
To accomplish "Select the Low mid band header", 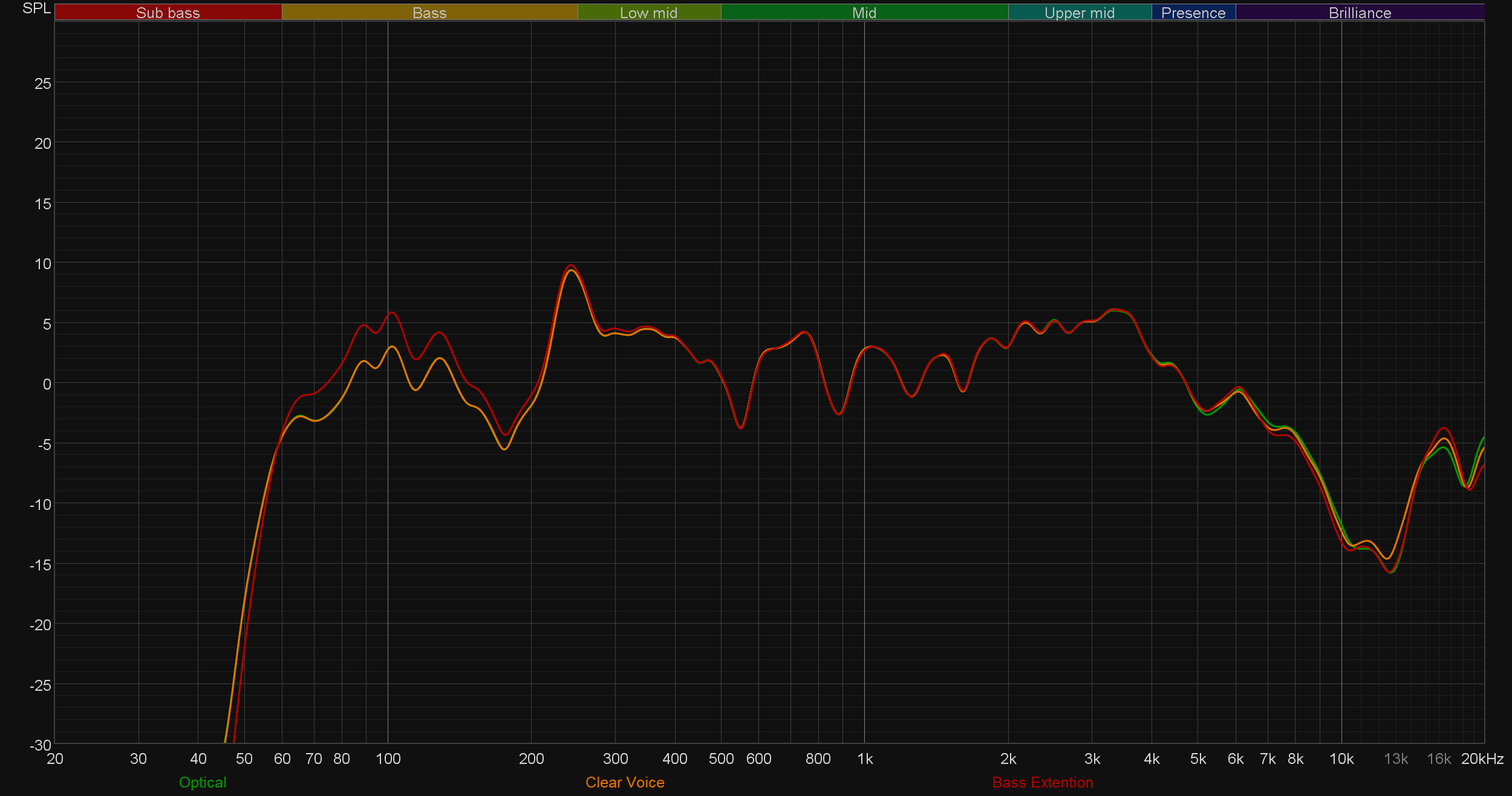I will 648,13.
